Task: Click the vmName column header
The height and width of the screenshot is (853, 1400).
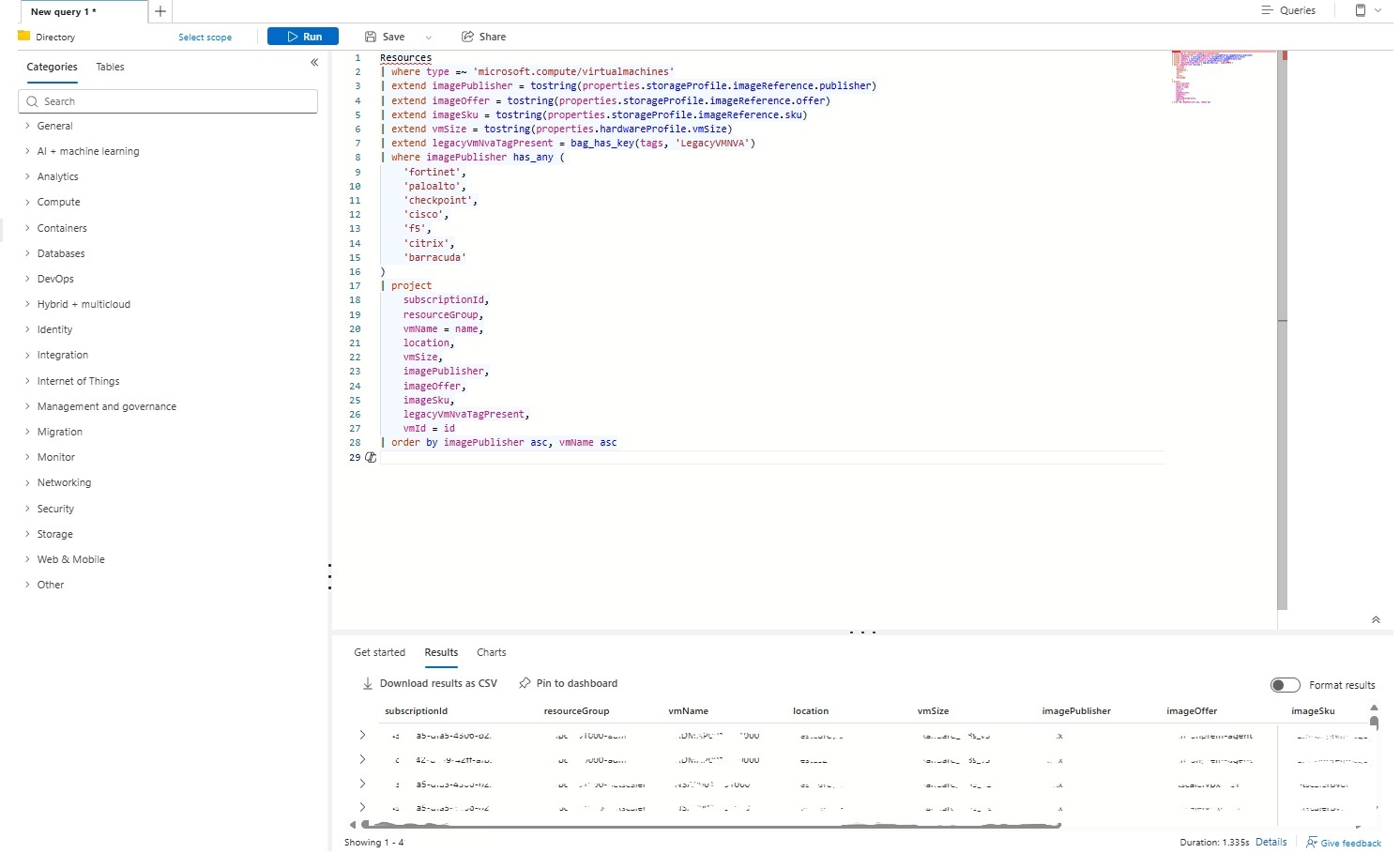Action: click(688, 711)
